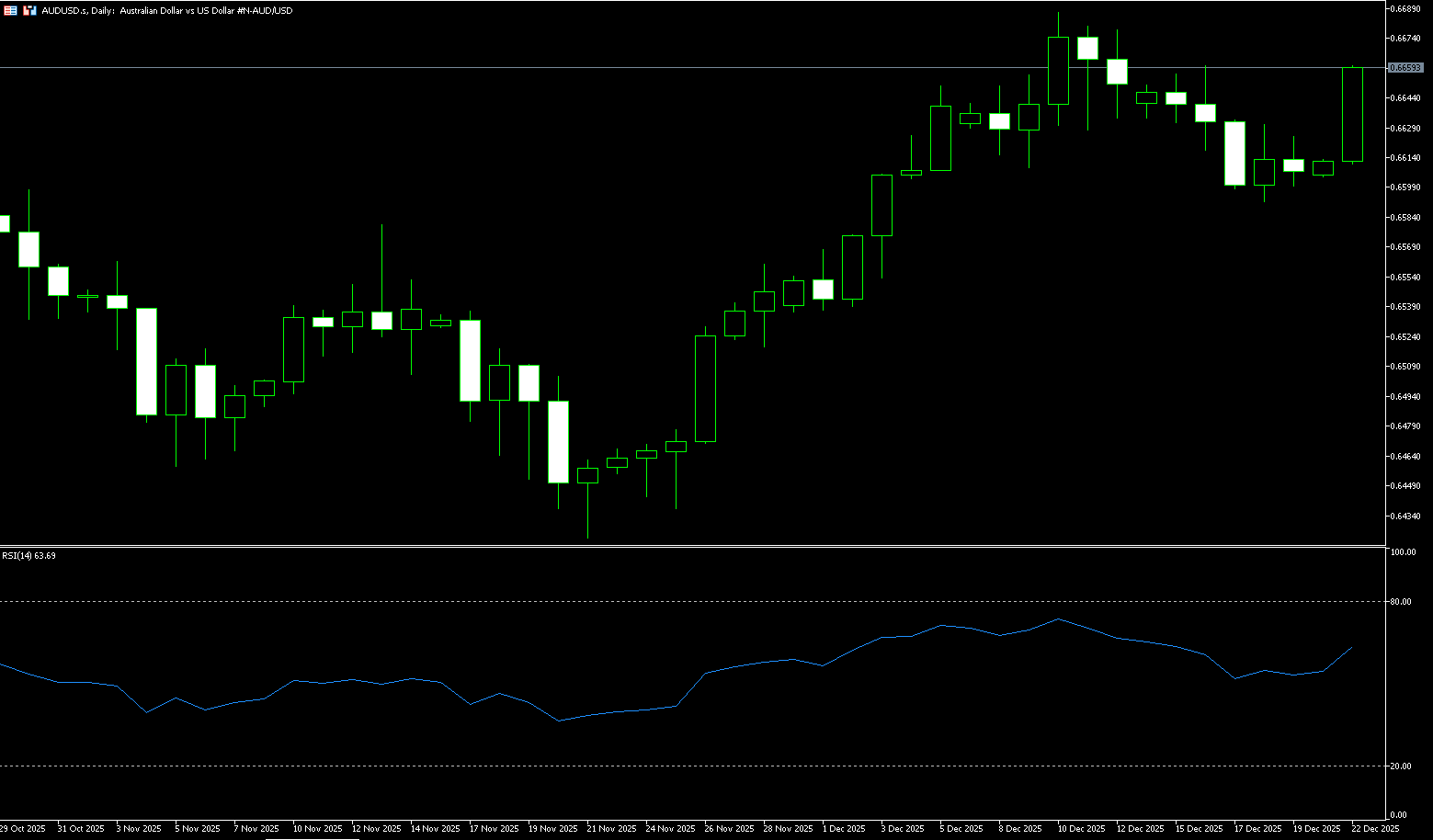Click the RSI 0.00 scale label
1433x840 pixels.
point(1399,815)
